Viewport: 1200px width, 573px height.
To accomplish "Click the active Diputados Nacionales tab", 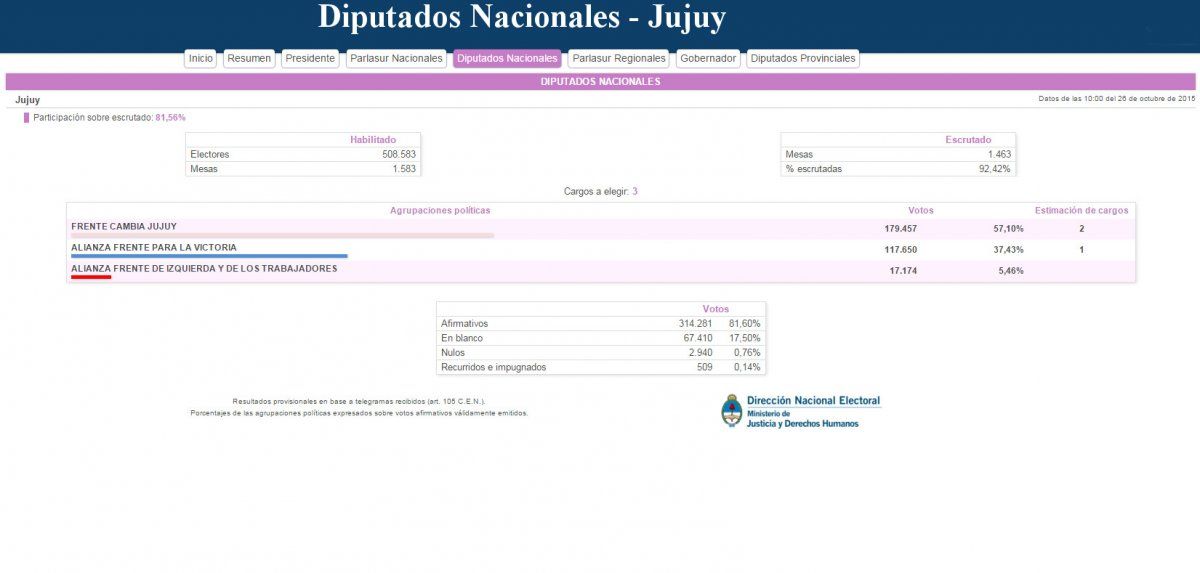I will pyautogui.click(x=507, y=59).
